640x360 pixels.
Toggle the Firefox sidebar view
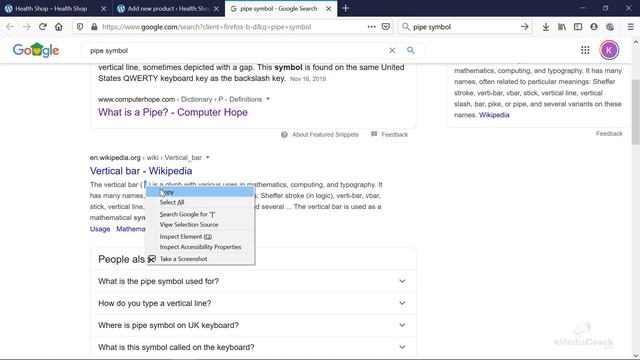tap(578, 27)
